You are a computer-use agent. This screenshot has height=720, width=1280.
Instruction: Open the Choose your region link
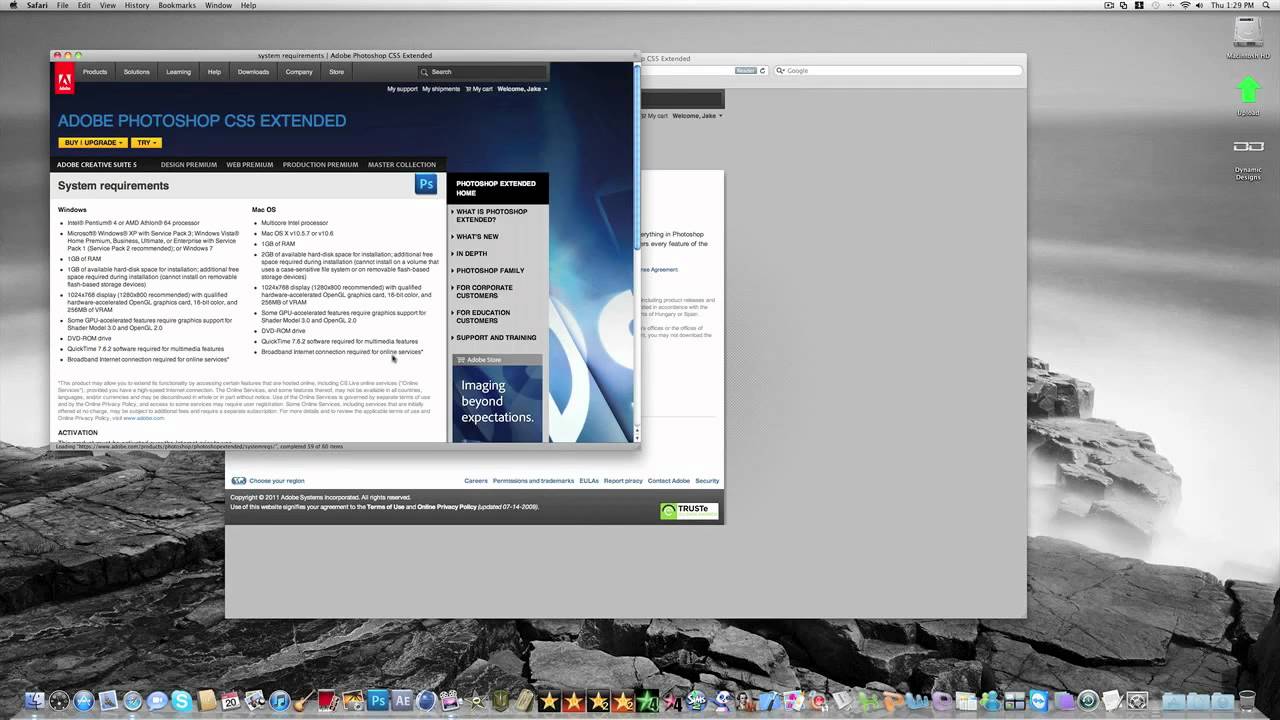point(277,481)
